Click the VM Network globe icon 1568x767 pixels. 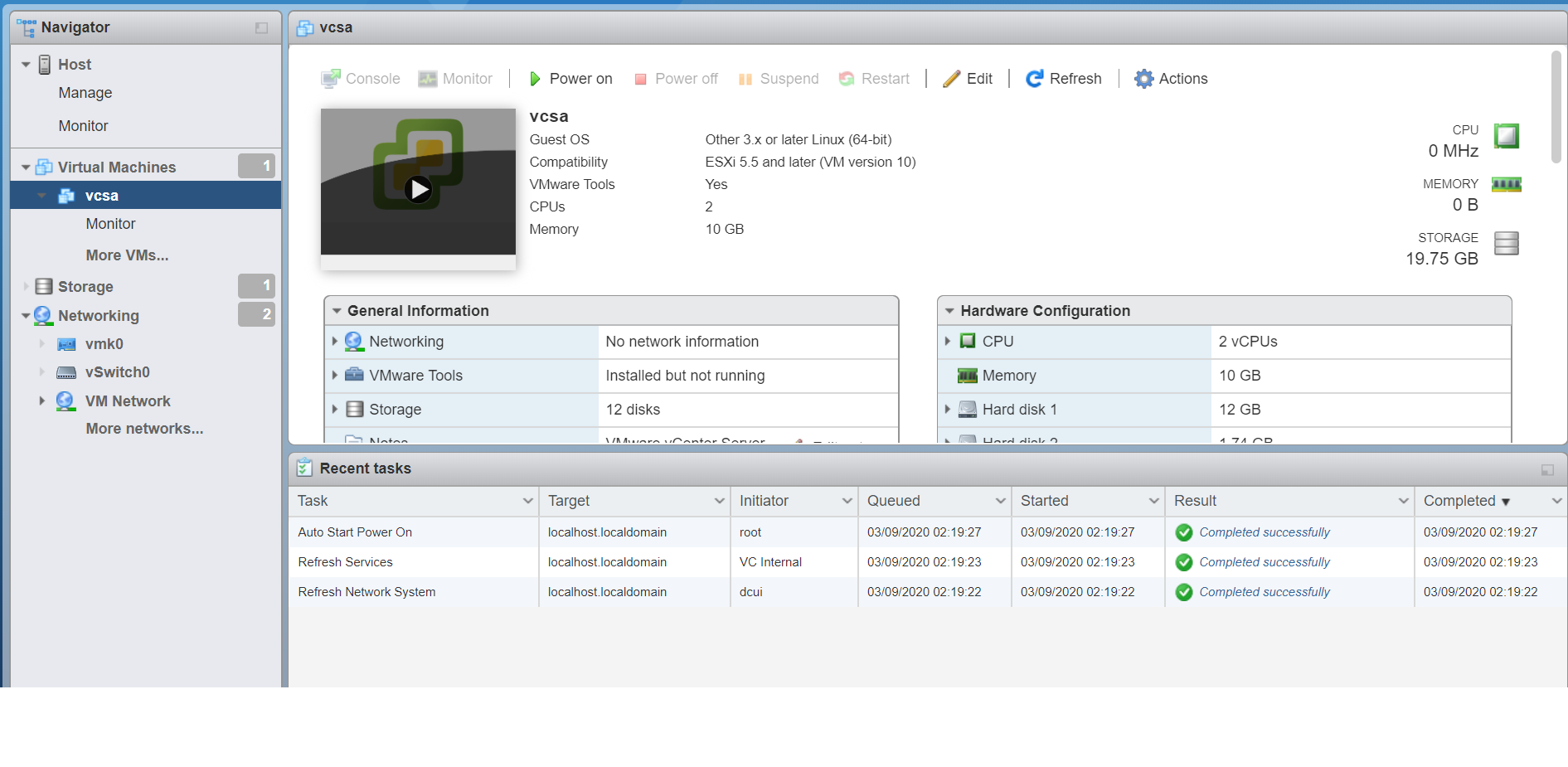point(66,401)
